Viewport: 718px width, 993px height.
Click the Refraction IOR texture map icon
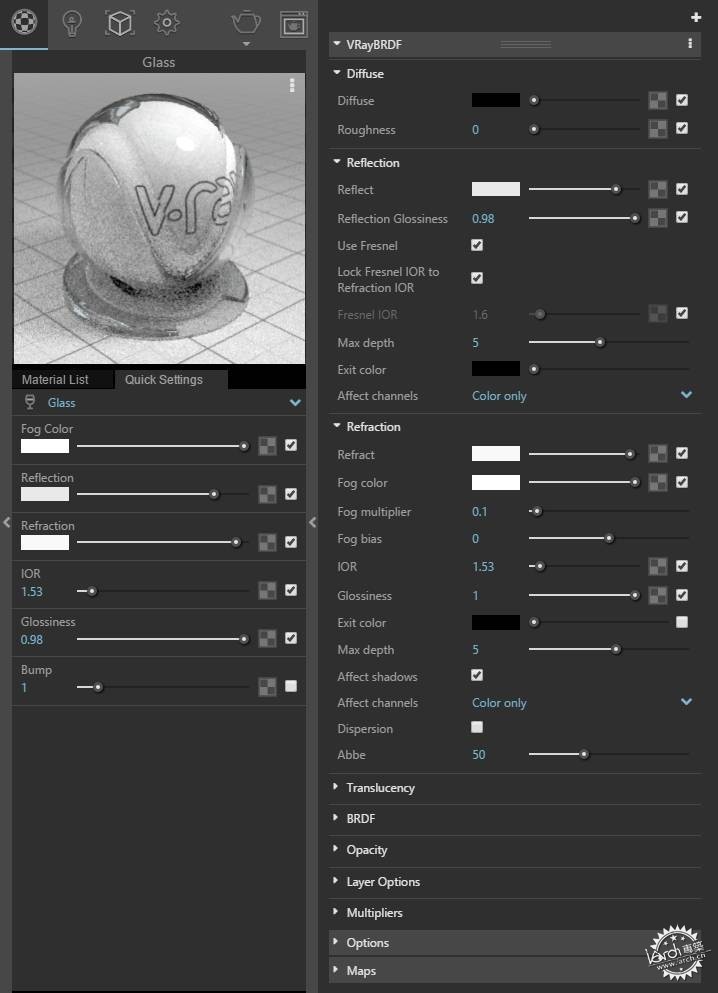point(658,566)
